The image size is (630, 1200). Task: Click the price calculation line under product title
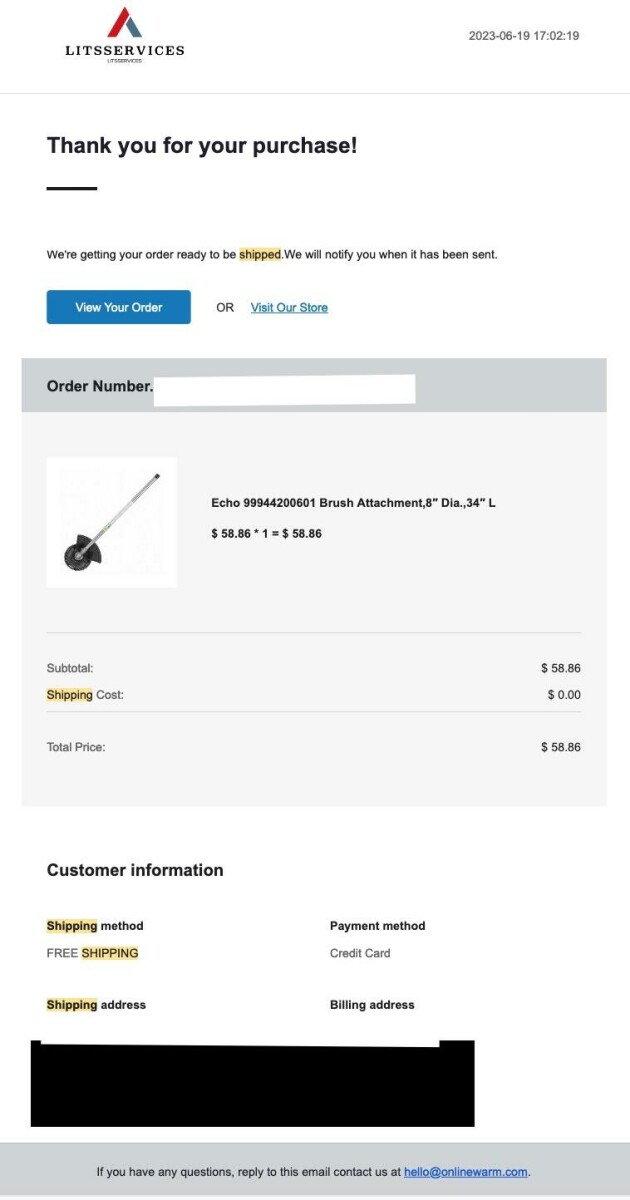[x=266, y=534]
